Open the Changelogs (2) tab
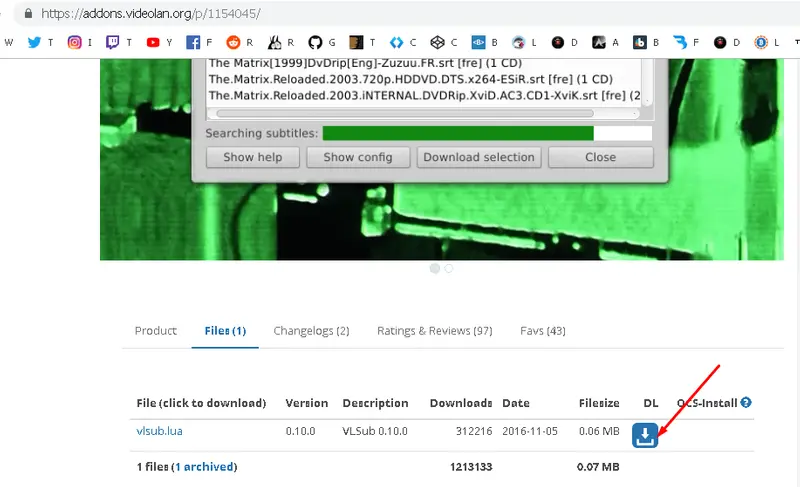This screenshot has width=800, height=487. pos(311,331)
